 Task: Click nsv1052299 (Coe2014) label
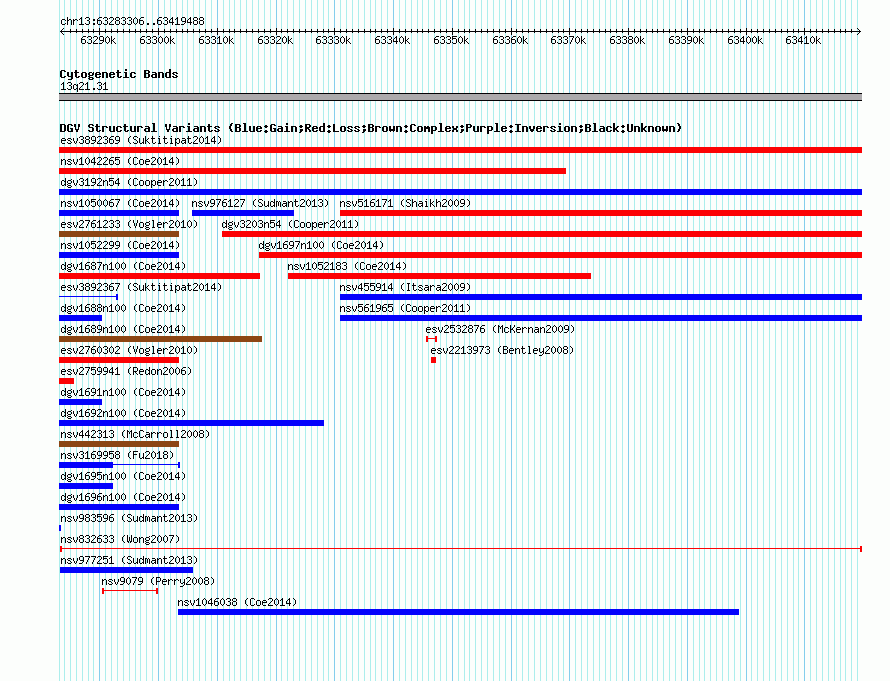click(120, 245)
